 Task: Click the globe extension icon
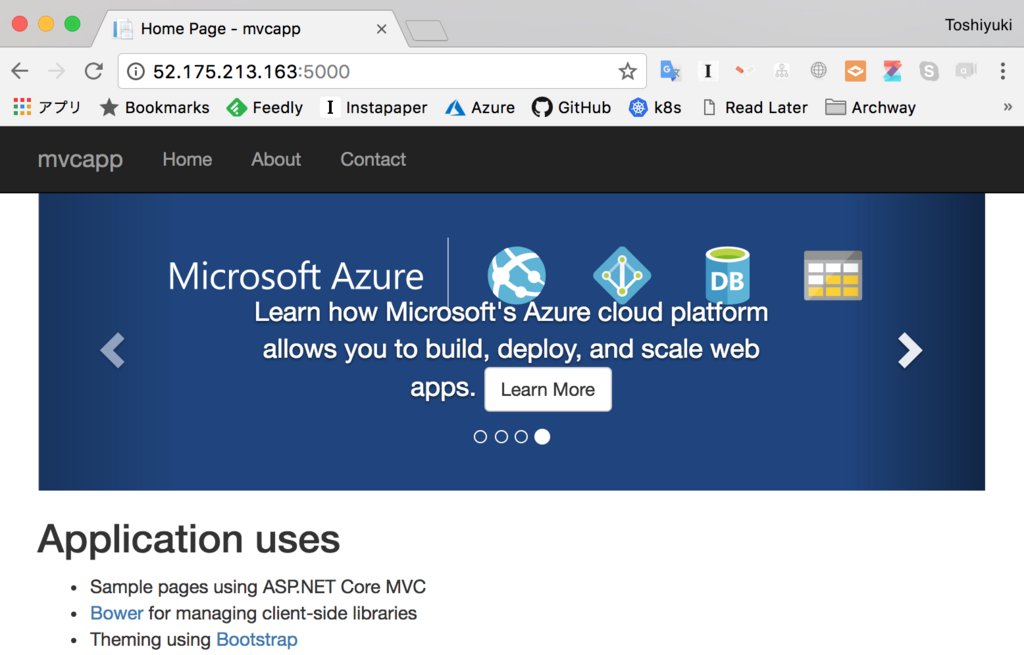click(x=818, y=71)
